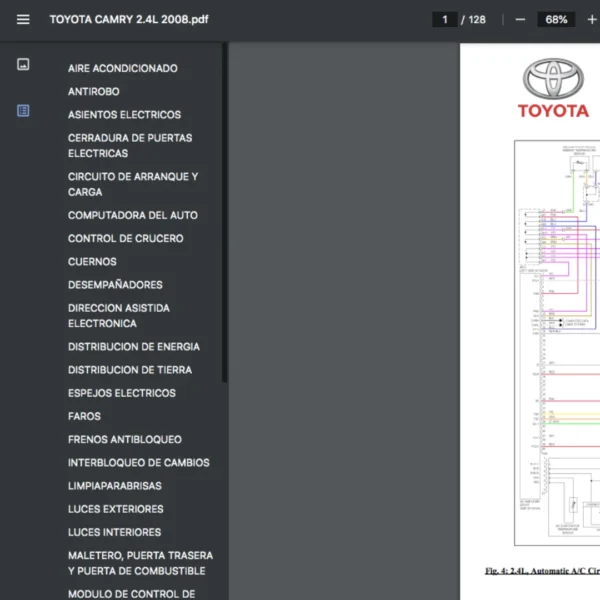Jump to the ANTIROBO section
Image resolution: width=600 pixels, height=600 pixels.
click(93, 91)
